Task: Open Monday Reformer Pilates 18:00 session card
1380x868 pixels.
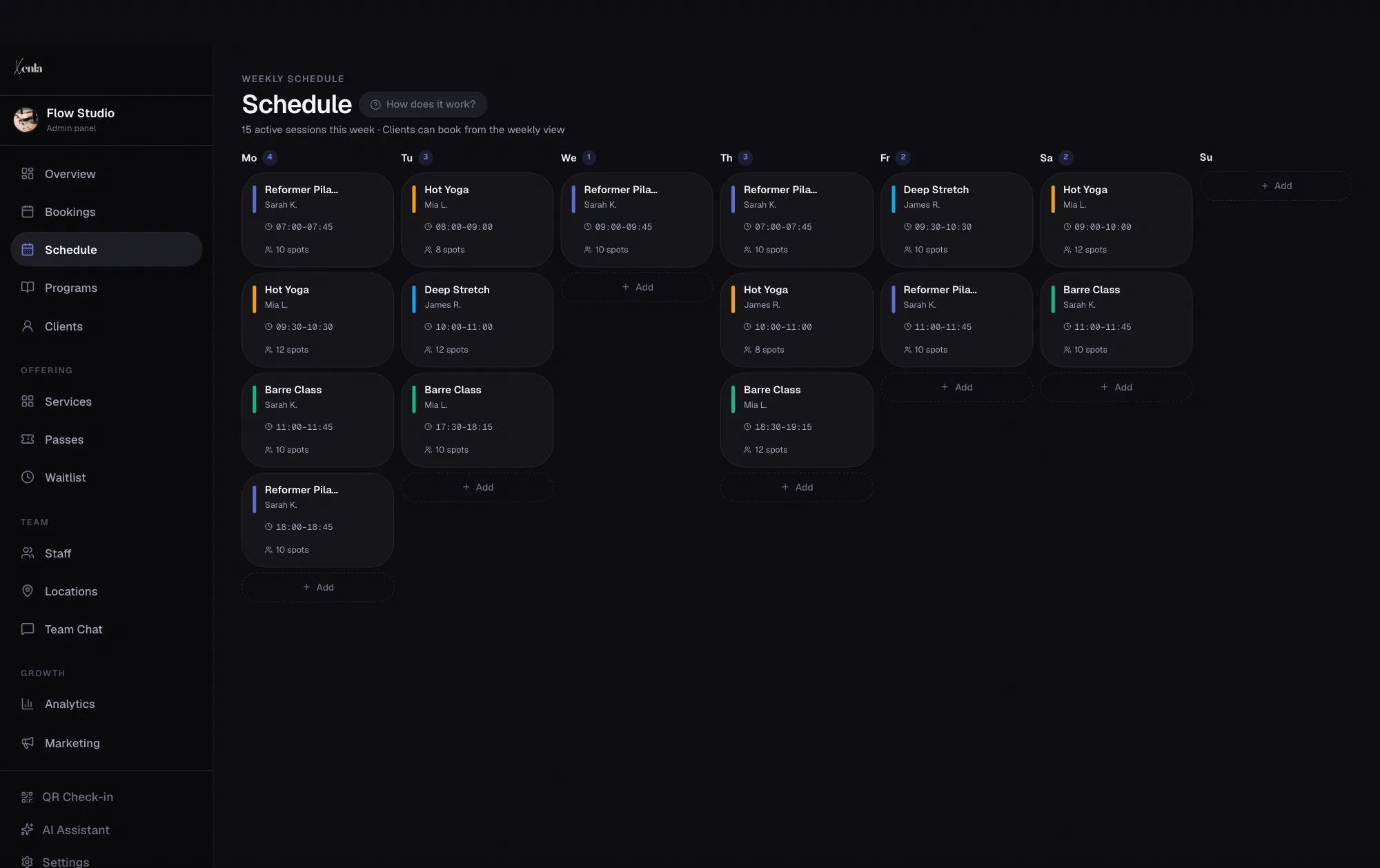Action: pyautogui.click(x=317, y=520)
